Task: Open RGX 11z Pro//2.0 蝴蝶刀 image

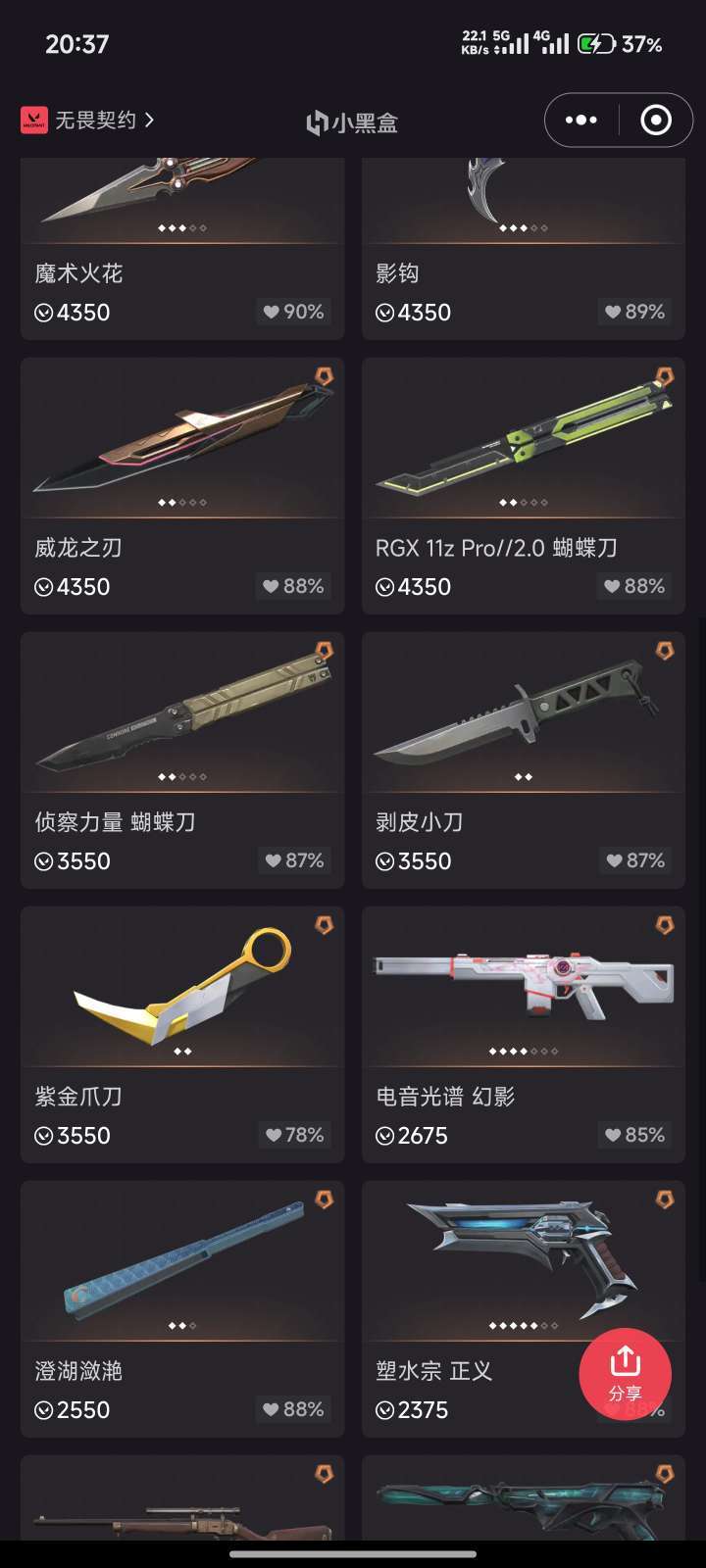Action: (x=524, y=437)
